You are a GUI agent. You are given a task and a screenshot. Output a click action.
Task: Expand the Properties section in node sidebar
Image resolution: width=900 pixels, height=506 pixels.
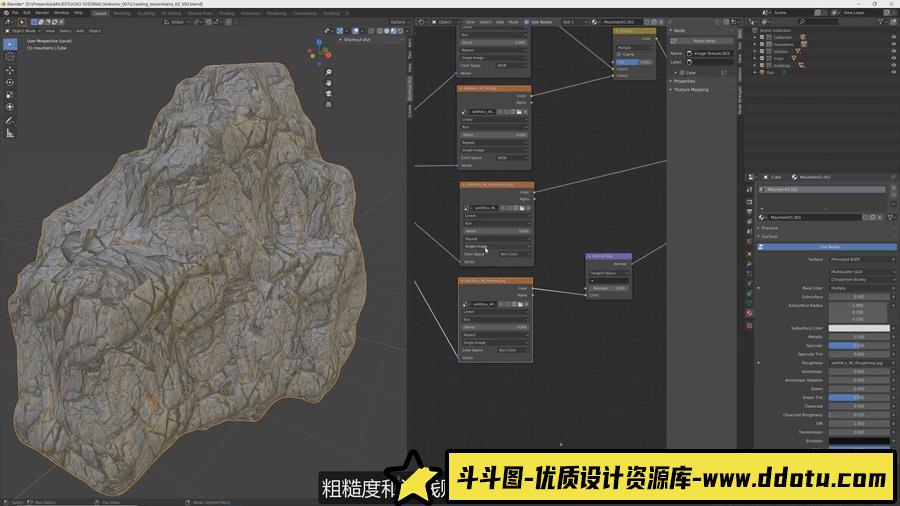click(x=684, y=81)
